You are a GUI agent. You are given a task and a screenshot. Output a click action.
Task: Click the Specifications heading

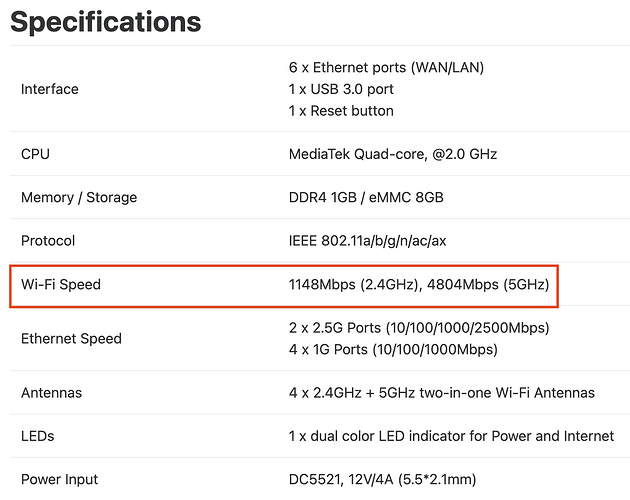tap(106, 22)
